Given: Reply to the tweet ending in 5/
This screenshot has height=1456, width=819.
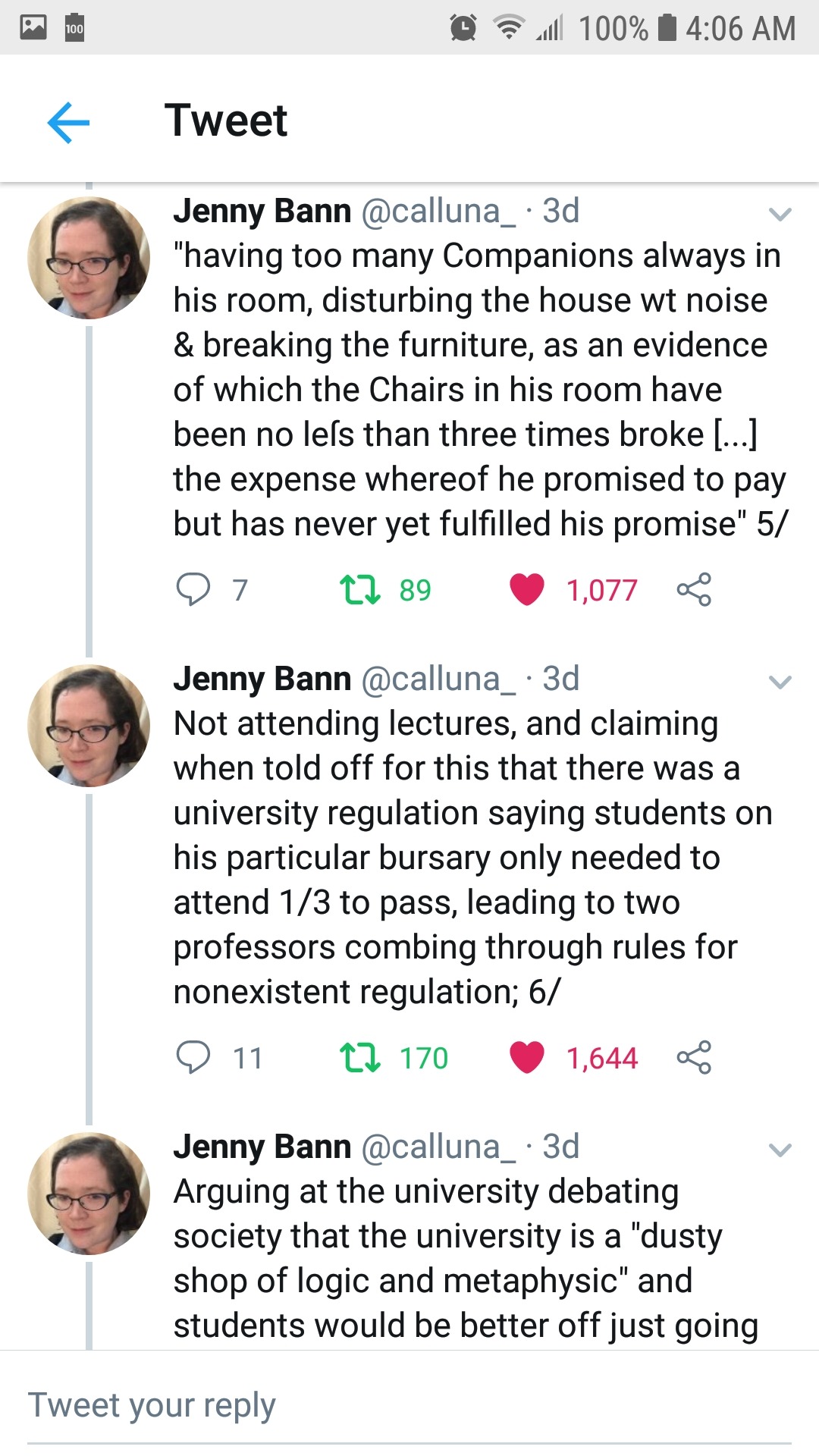Looking at the screenshot, I should tap(193, 589).
